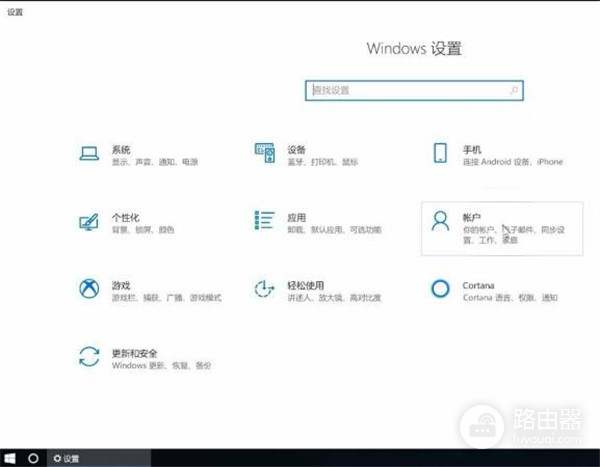
Task: Click the magnifier icon in search box
Action: click(x=514, y=90)
